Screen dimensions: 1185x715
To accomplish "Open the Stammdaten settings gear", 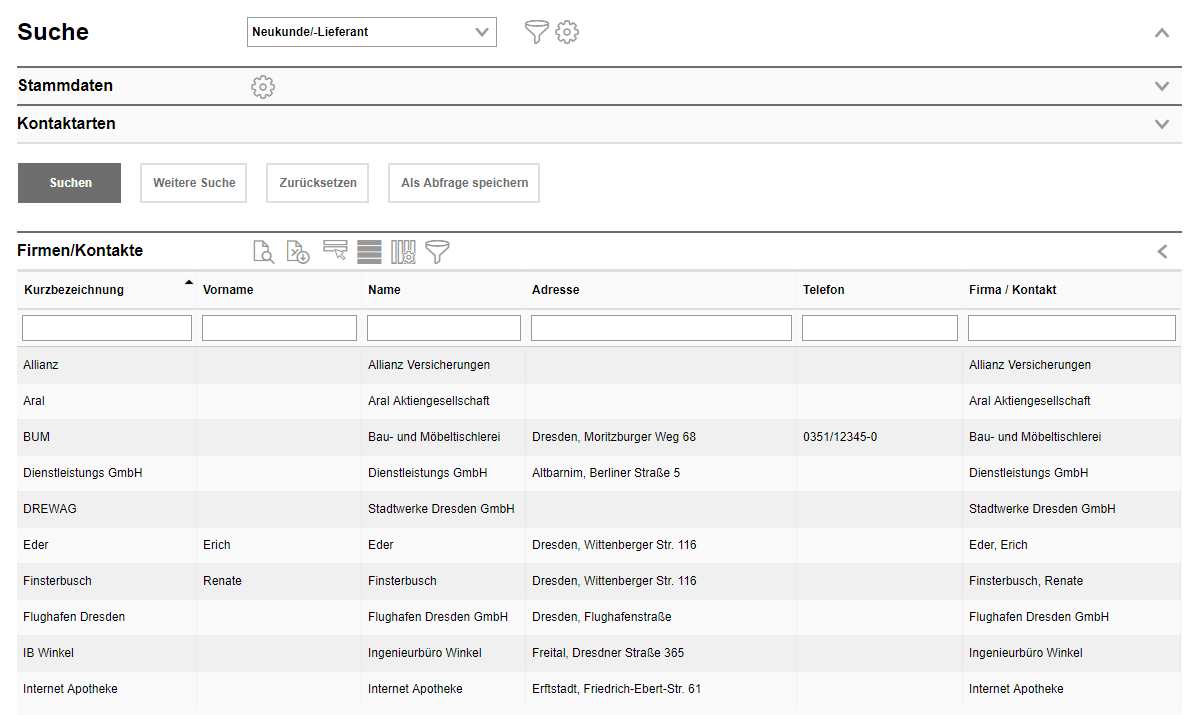I will click(x=263, y=87).
